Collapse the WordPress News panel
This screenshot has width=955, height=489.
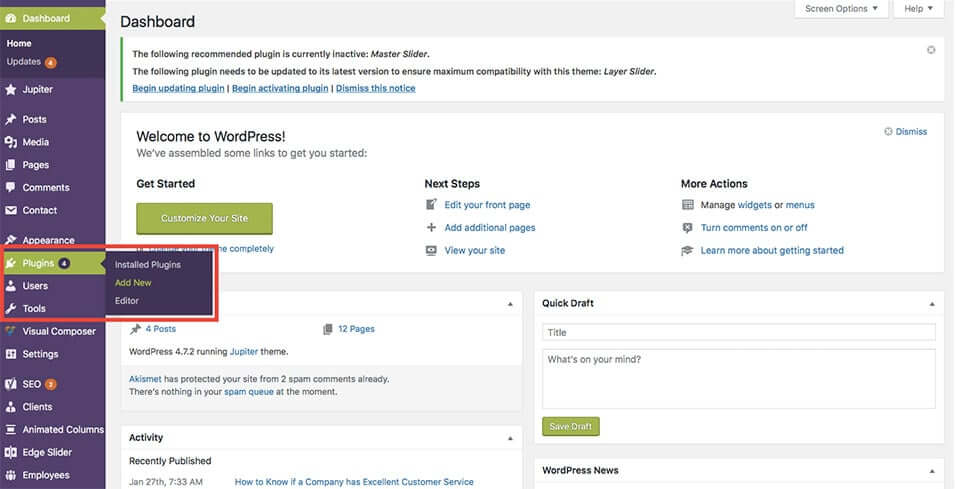coord(932,471)
